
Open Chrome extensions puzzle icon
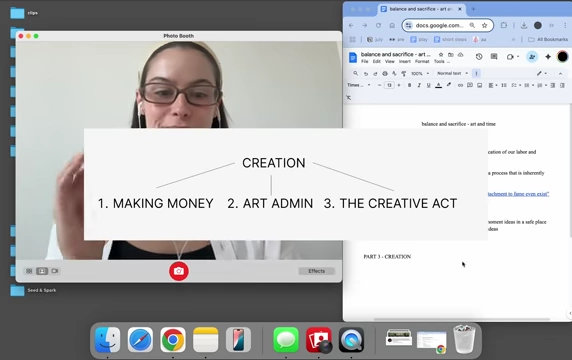504,26
